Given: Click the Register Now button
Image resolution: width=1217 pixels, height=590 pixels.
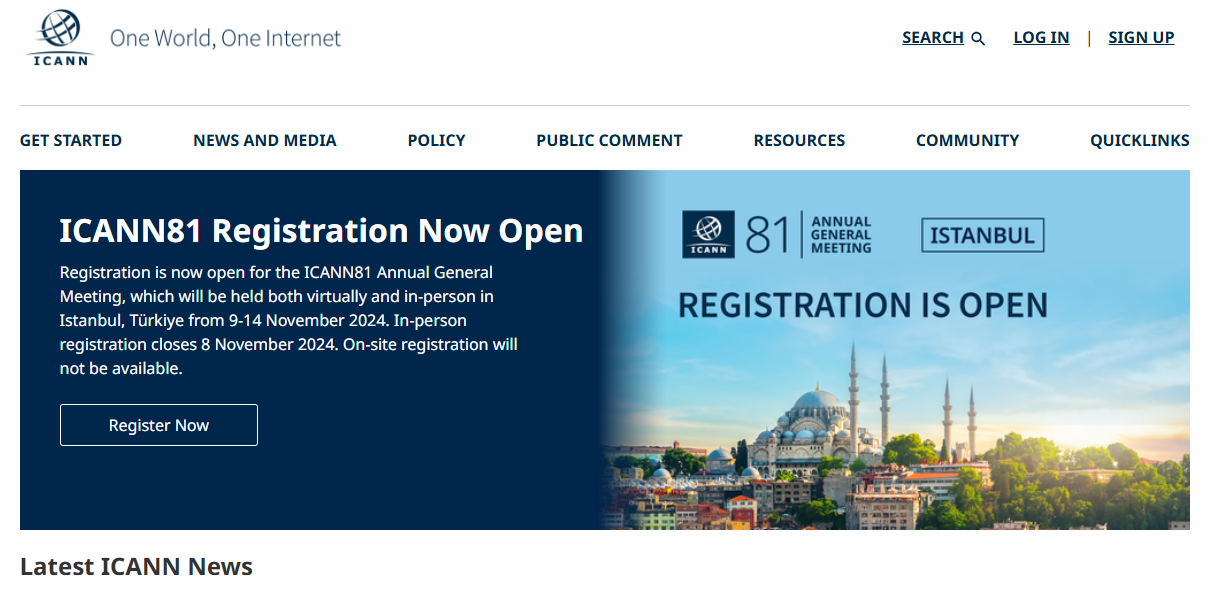Looking at the screenshot, I should (x=159, y=425).
